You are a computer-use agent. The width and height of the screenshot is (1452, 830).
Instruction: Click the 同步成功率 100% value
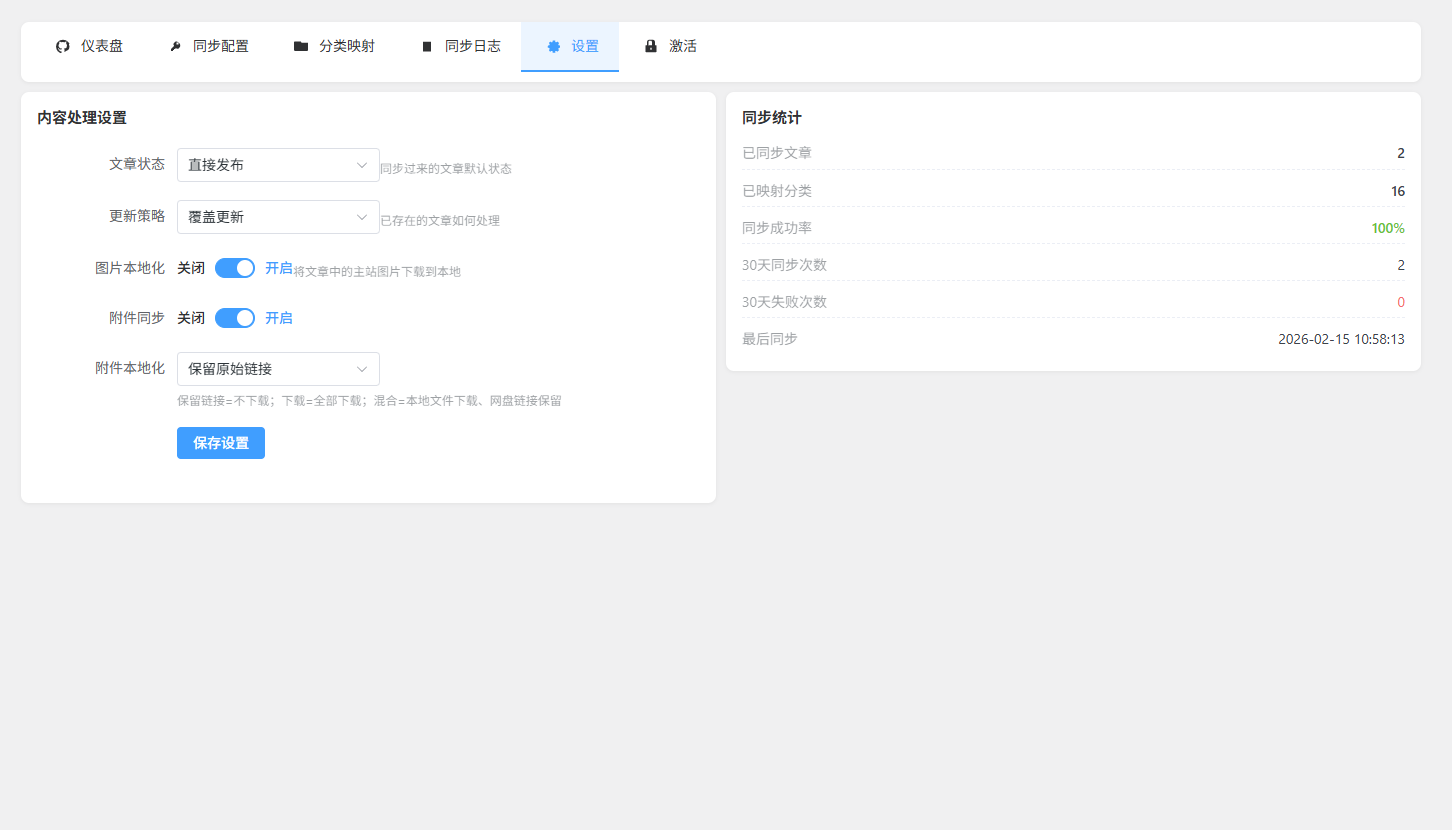click(x=1388, y=228)
